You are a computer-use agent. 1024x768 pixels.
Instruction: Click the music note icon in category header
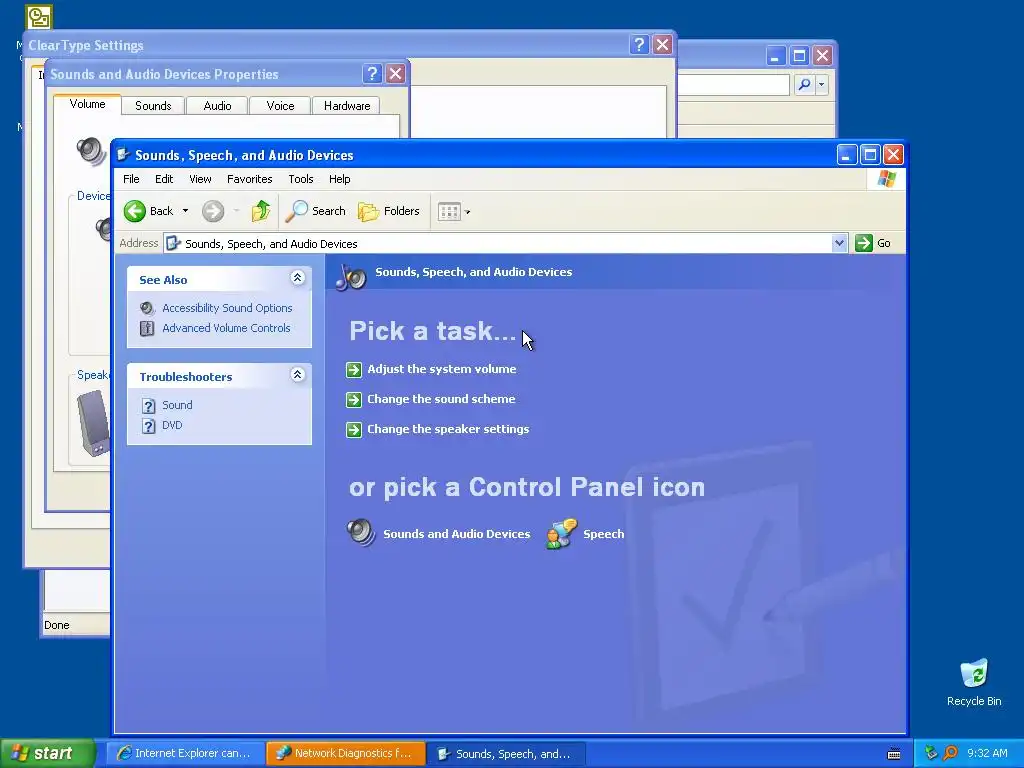pos(351,277)
